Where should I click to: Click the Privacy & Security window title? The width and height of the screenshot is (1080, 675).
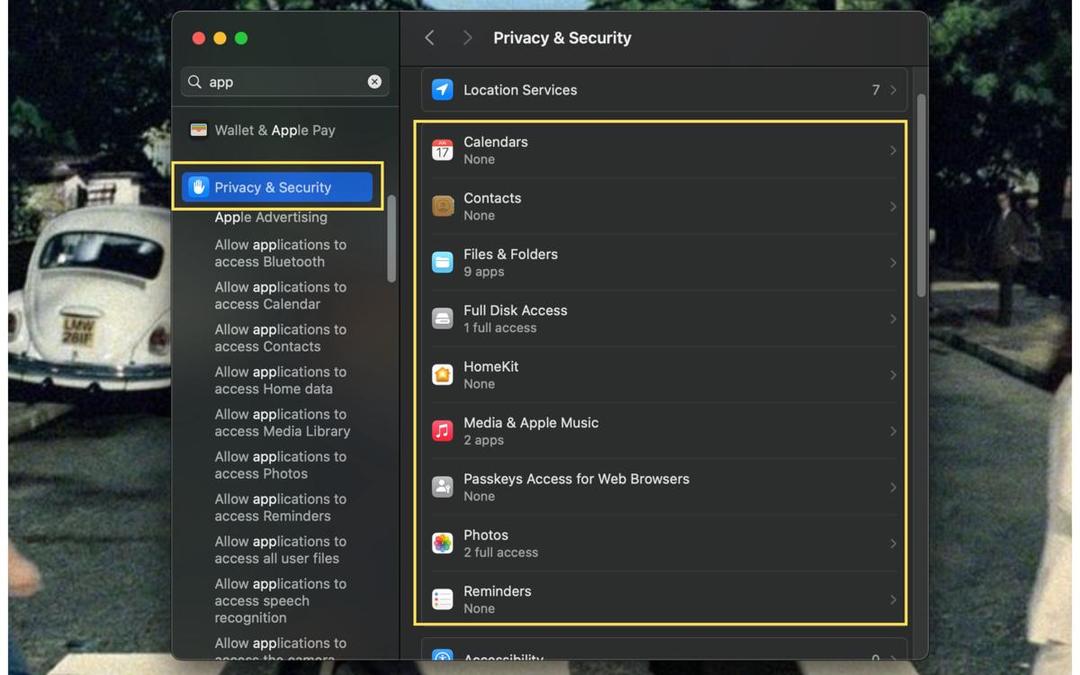pos(562,38)
